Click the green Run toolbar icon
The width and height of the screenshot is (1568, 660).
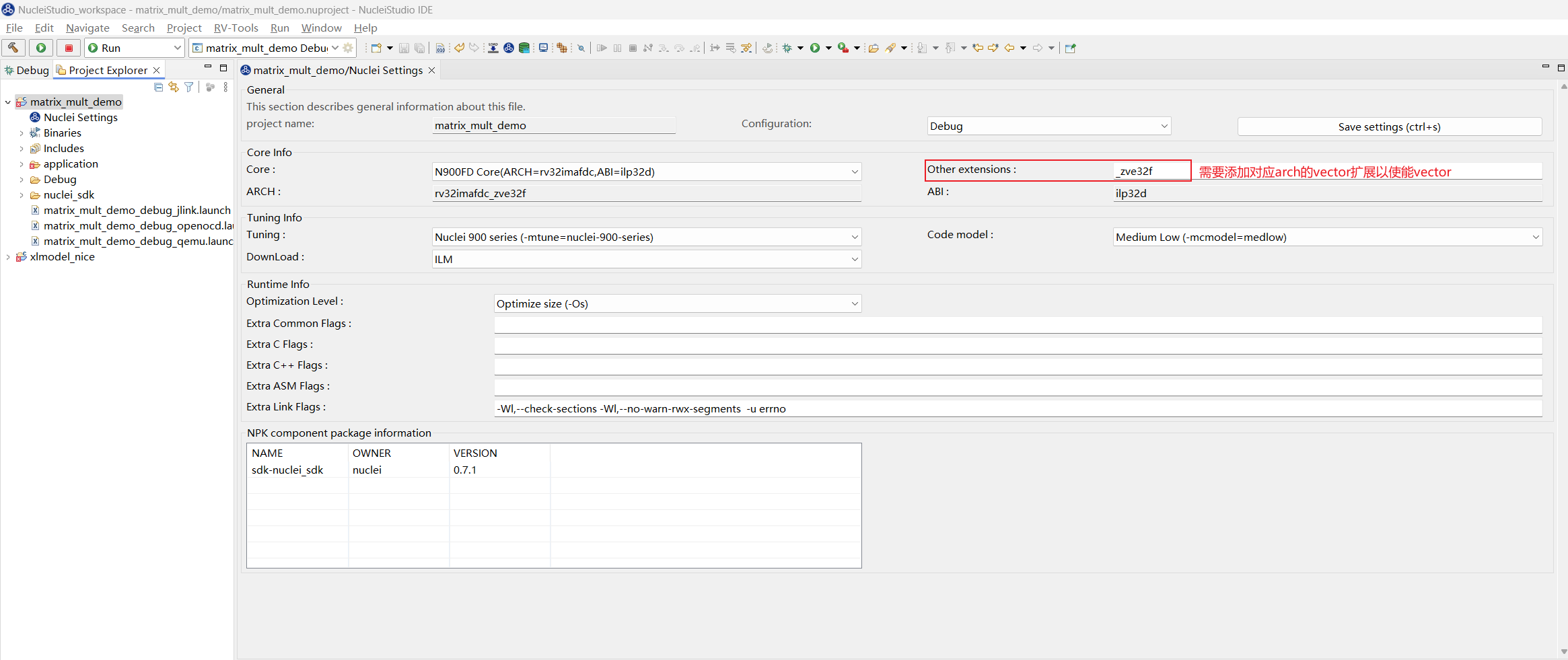(815, 48)
